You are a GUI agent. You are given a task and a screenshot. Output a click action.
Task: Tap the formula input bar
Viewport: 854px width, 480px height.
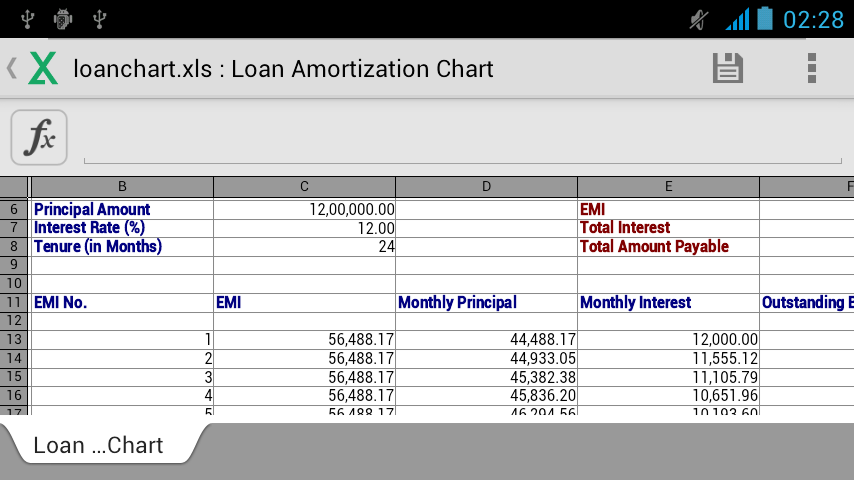click(x=463, y=137)
